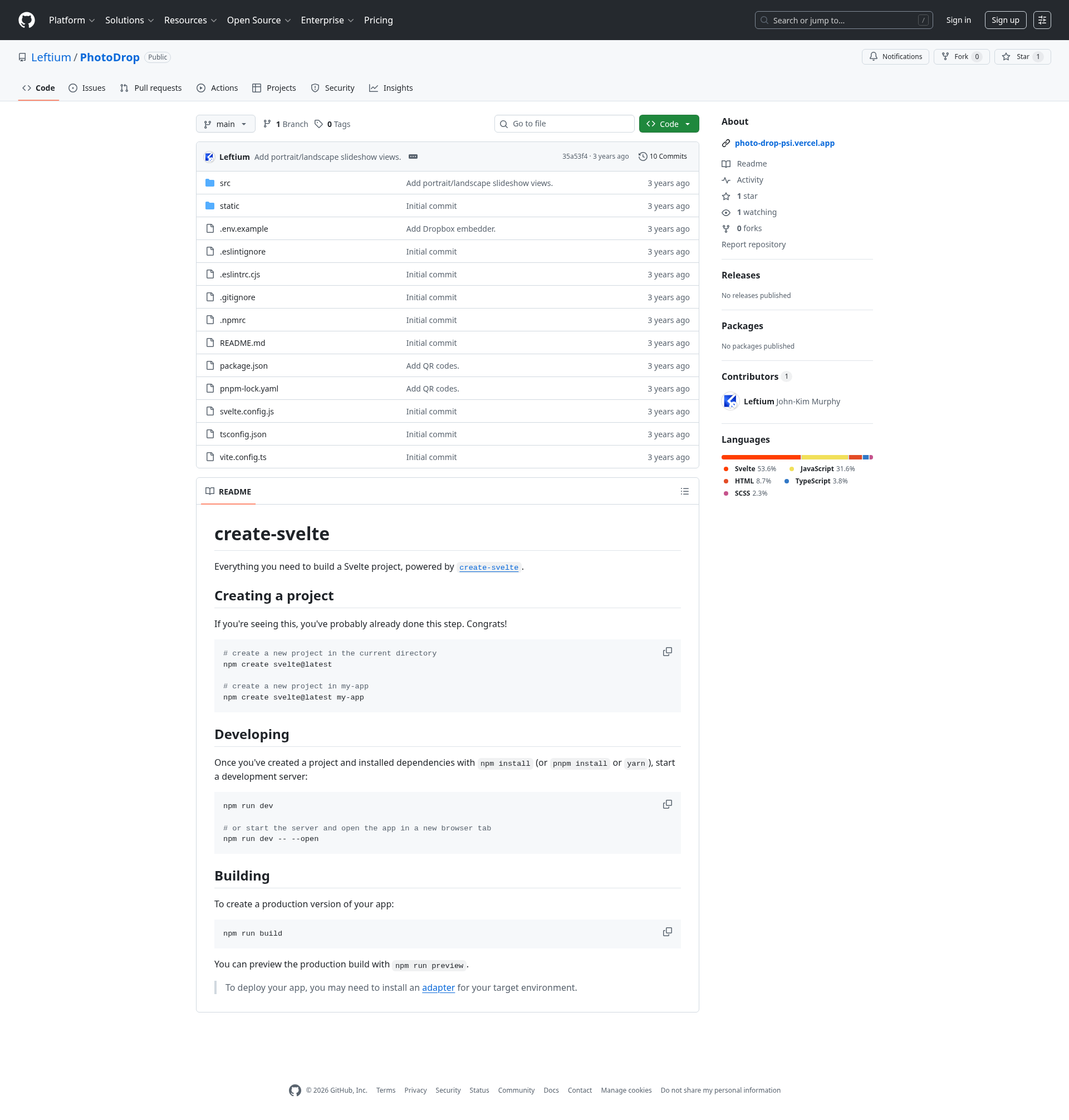Open the Notifications button
This screenshot has height=1120, width=1069.
[x=895, y=56]
